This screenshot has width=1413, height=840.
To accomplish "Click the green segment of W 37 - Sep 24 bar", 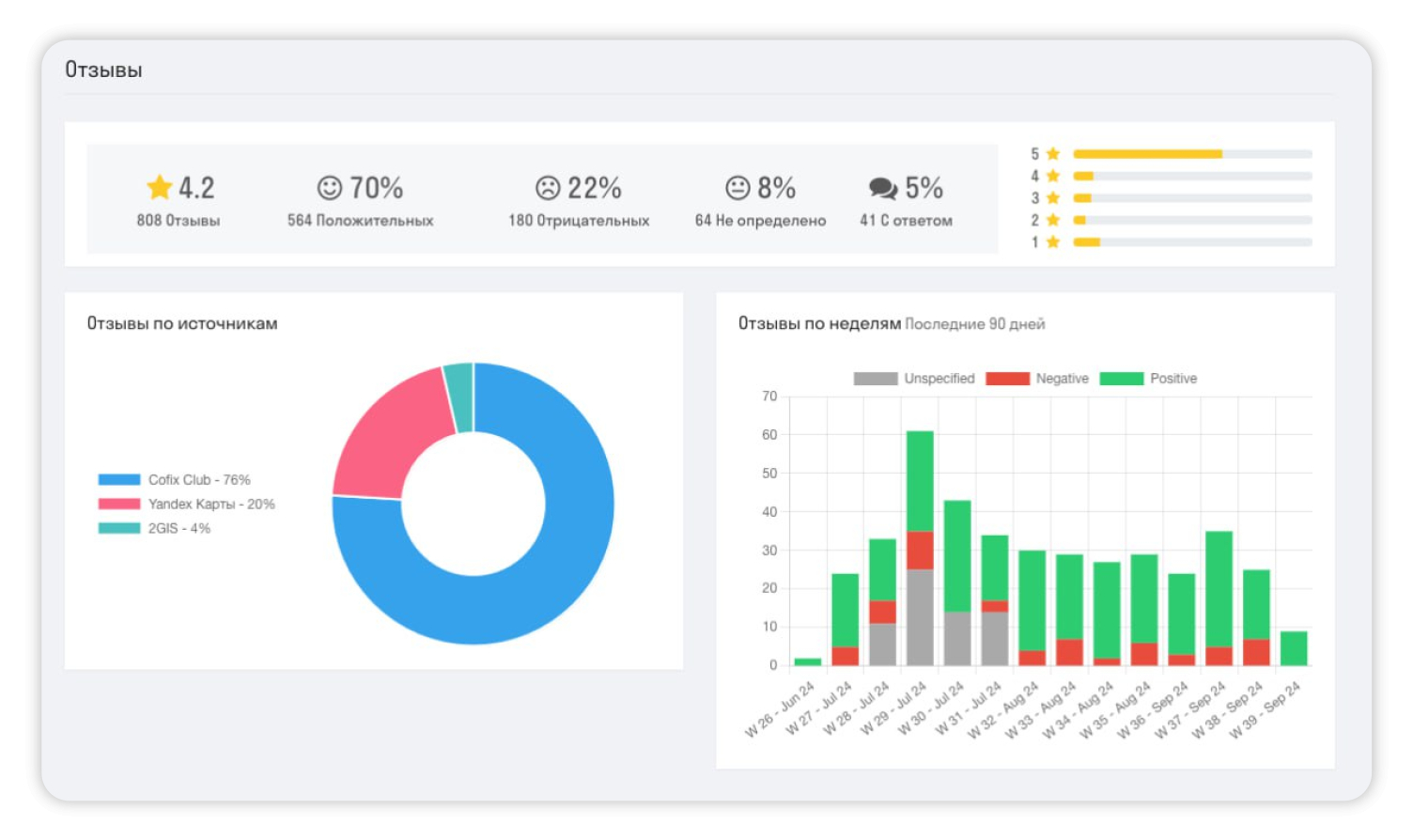I will [x=1219, y=589].
